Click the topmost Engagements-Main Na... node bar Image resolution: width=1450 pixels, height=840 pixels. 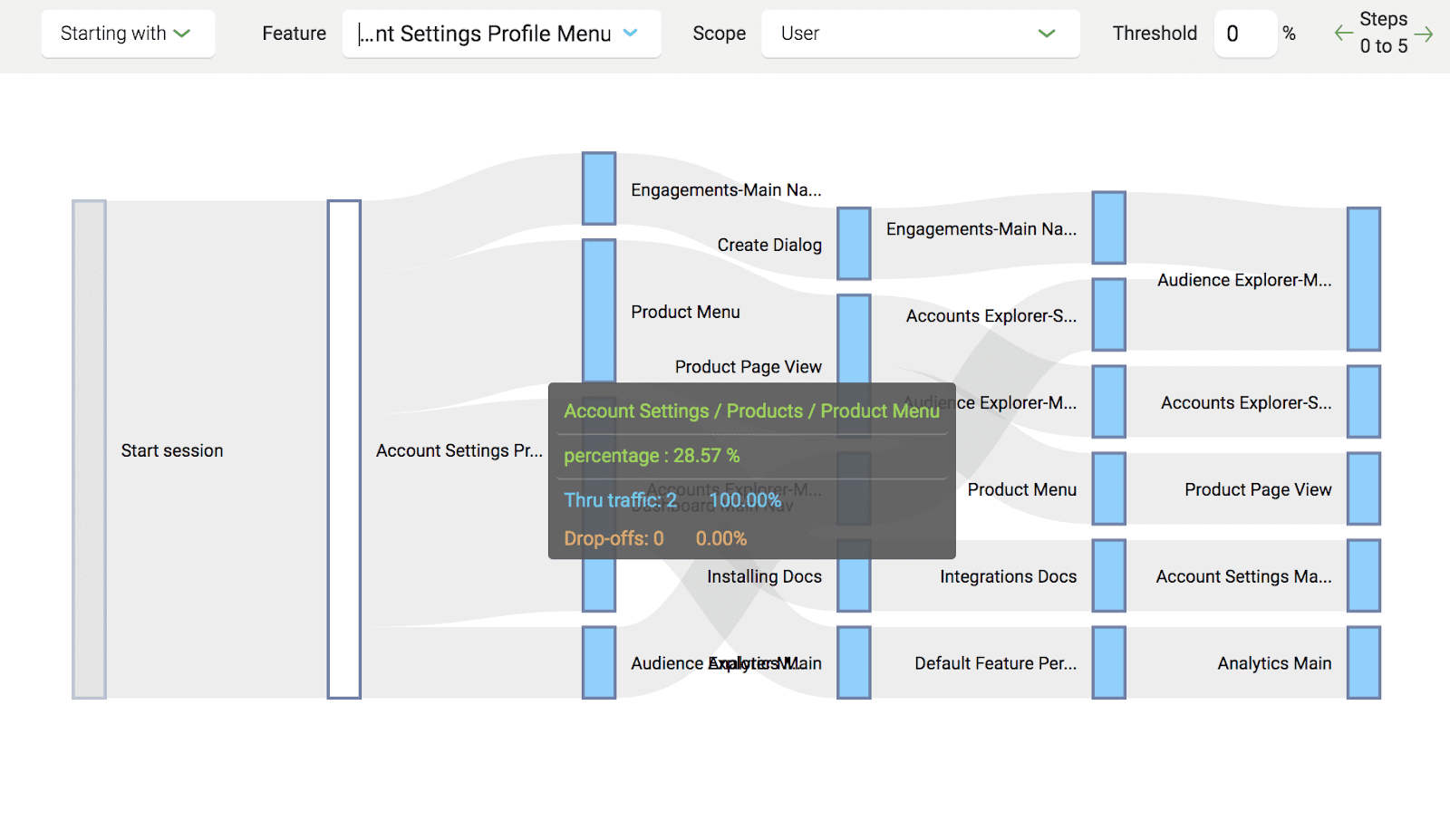tap(599, 188)
